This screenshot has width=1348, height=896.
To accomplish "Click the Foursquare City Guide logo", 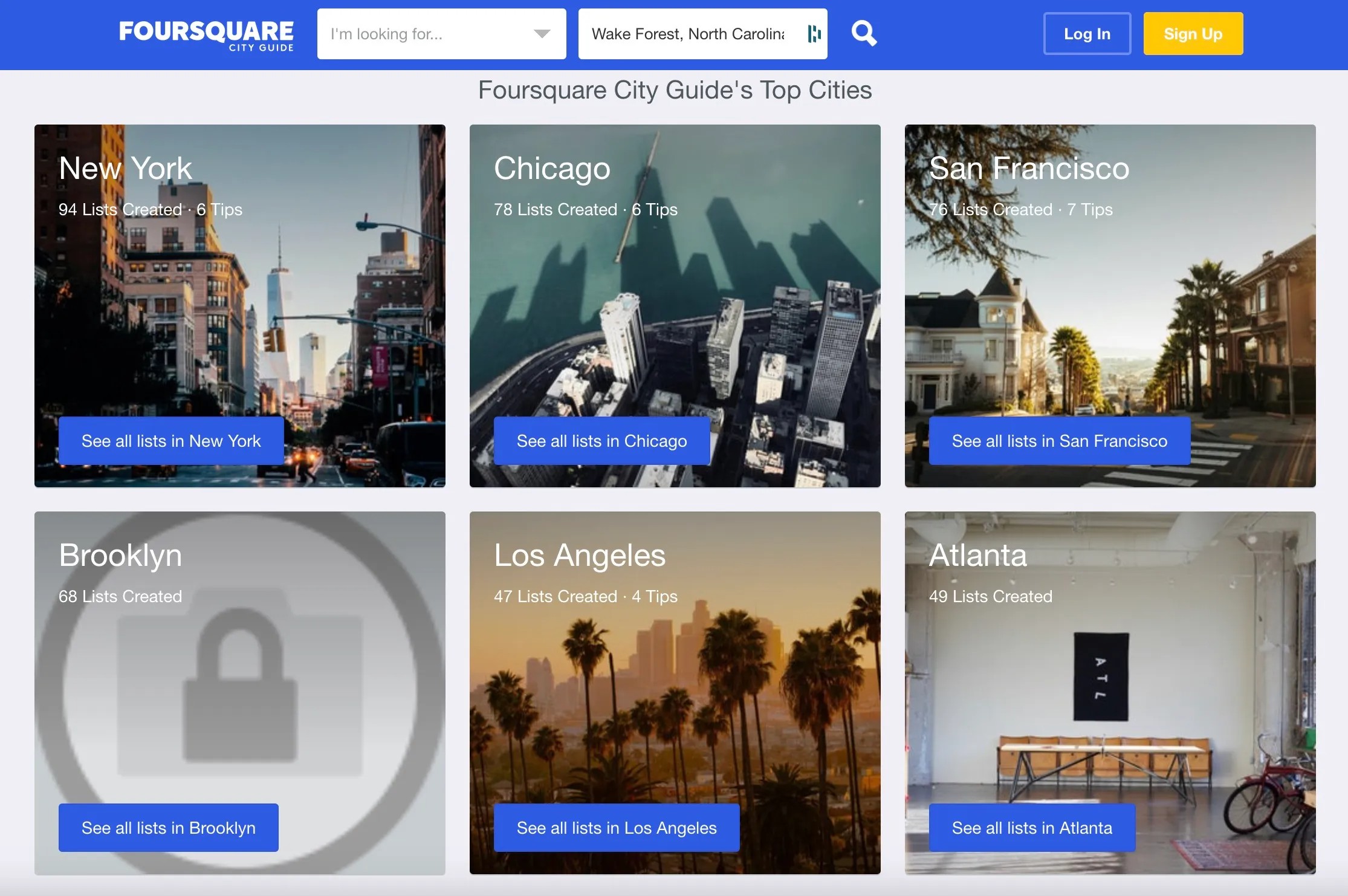I will 206,34.
